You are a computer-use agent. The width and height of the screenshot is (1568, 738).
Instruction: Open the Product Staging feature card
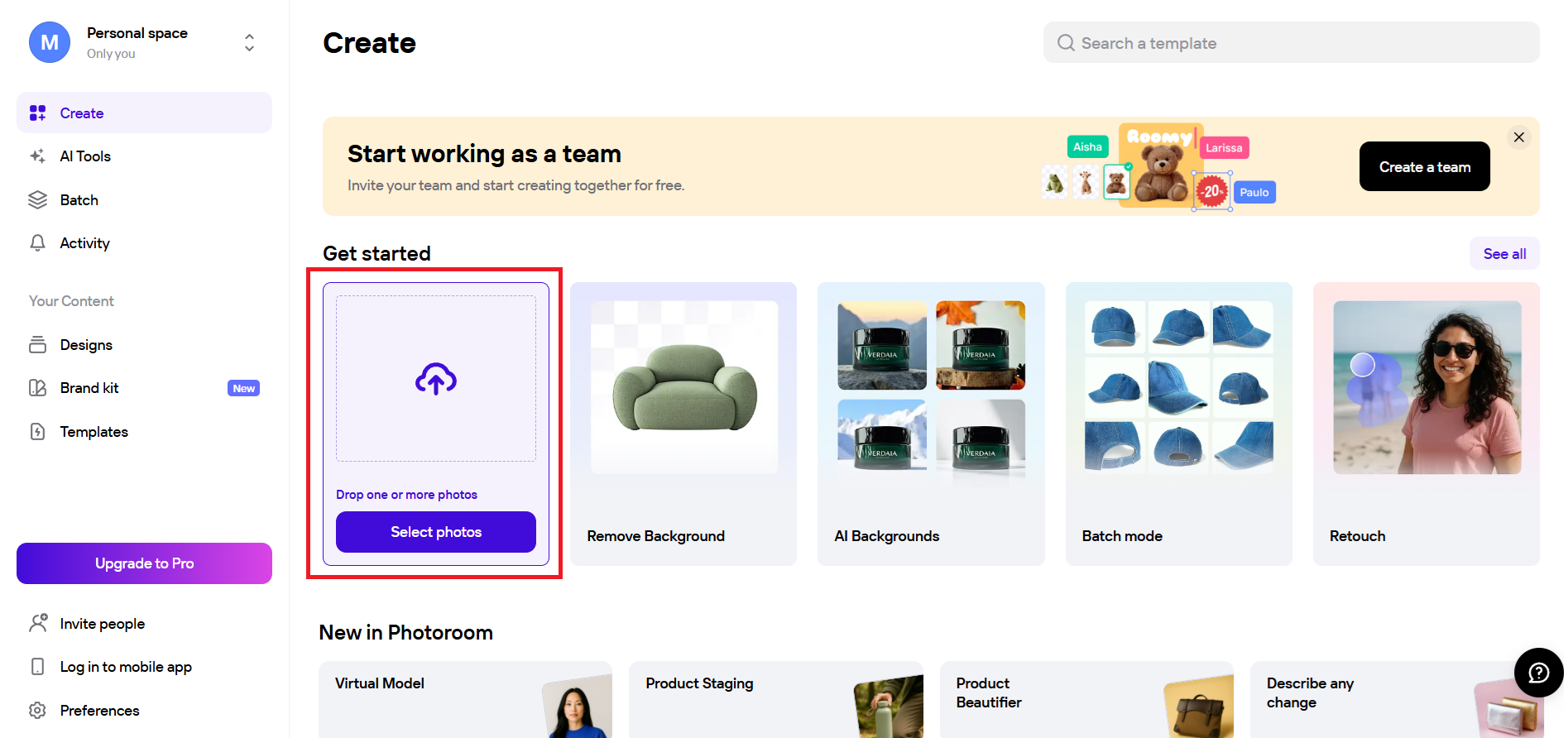tap(776, 699)
